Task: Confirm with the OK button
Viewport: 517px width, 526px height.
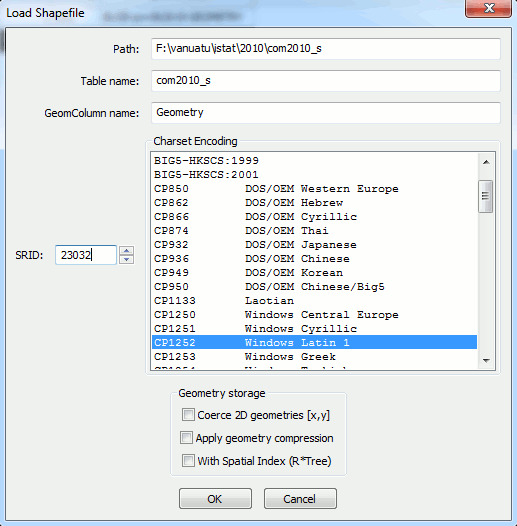Action: pyautogui.click(x=215, y=498)
